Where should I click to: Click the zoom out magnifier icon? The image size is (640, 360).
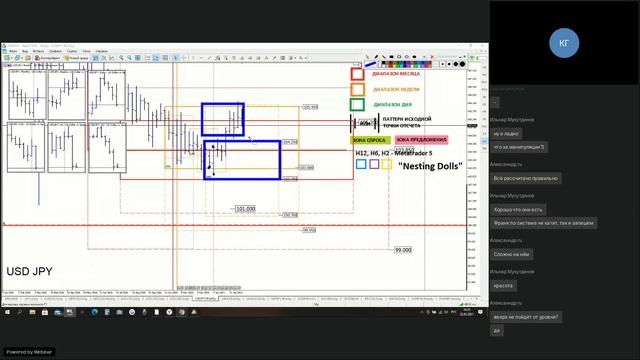tap(129, 58)
